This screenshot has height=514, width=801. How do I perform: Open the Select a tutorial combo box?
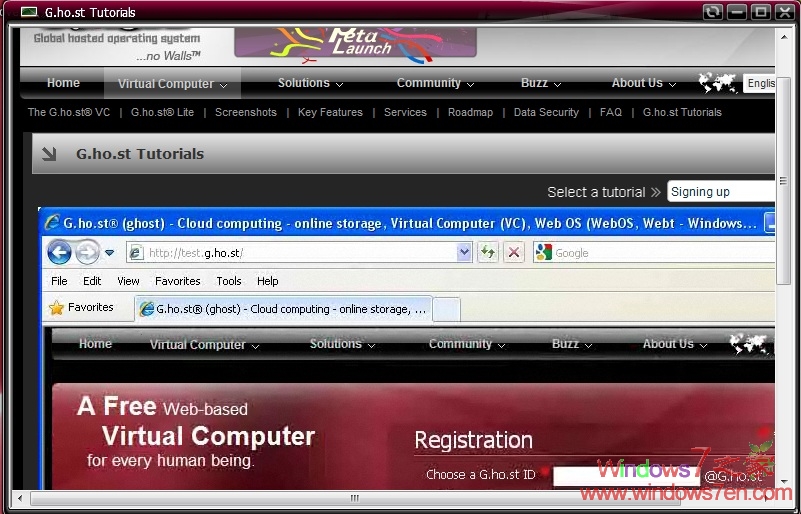tap(720, 192)
